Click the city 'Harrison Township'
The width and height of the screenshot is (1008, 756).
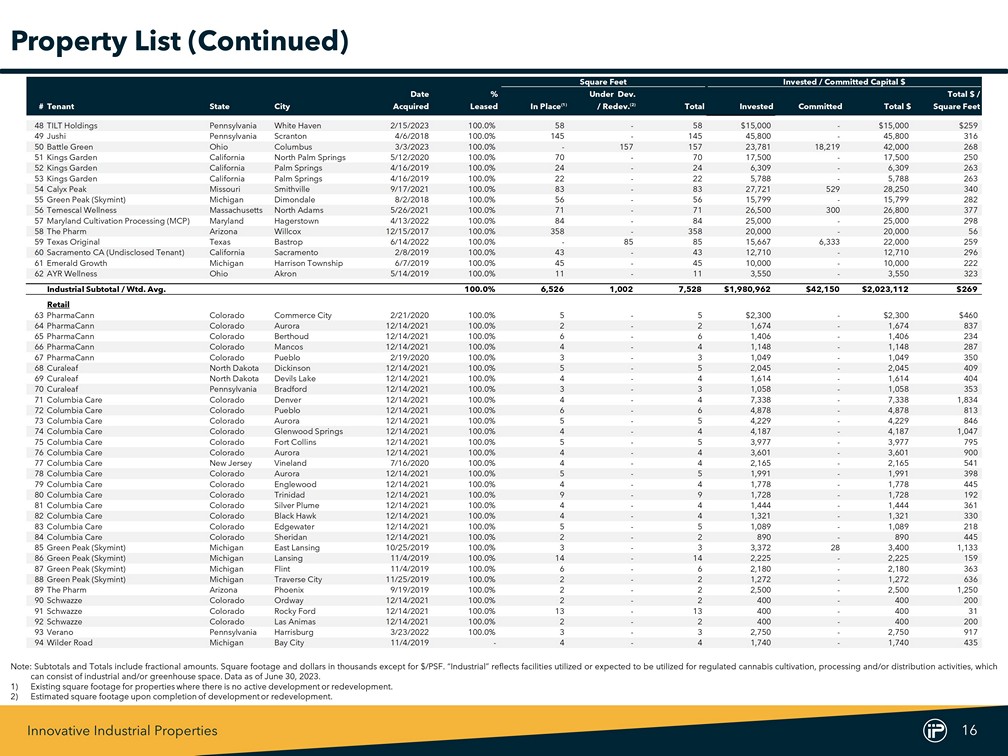309,263
